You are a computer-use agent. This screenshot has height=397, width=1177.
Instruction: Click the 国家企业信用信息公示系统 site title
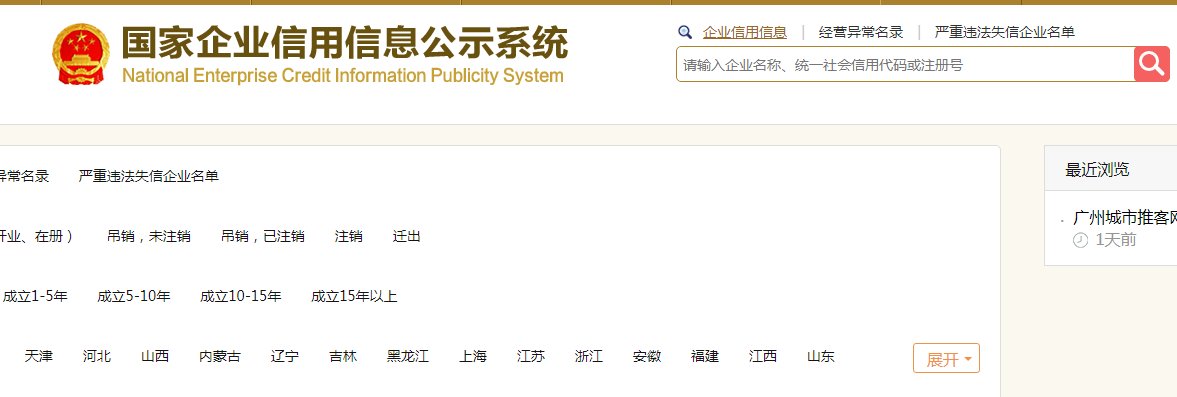345,43
